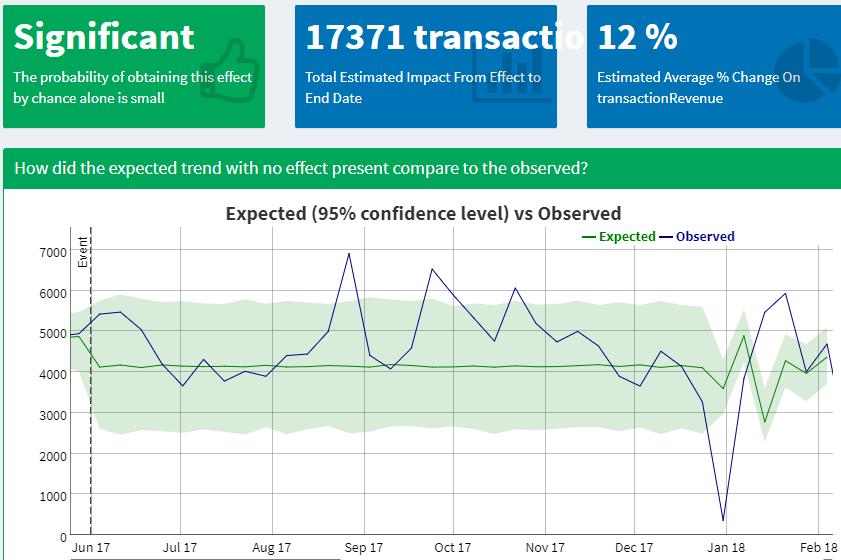Click the pie chart icon in 12 % box
841x560 pixels.
pos(808,70)
